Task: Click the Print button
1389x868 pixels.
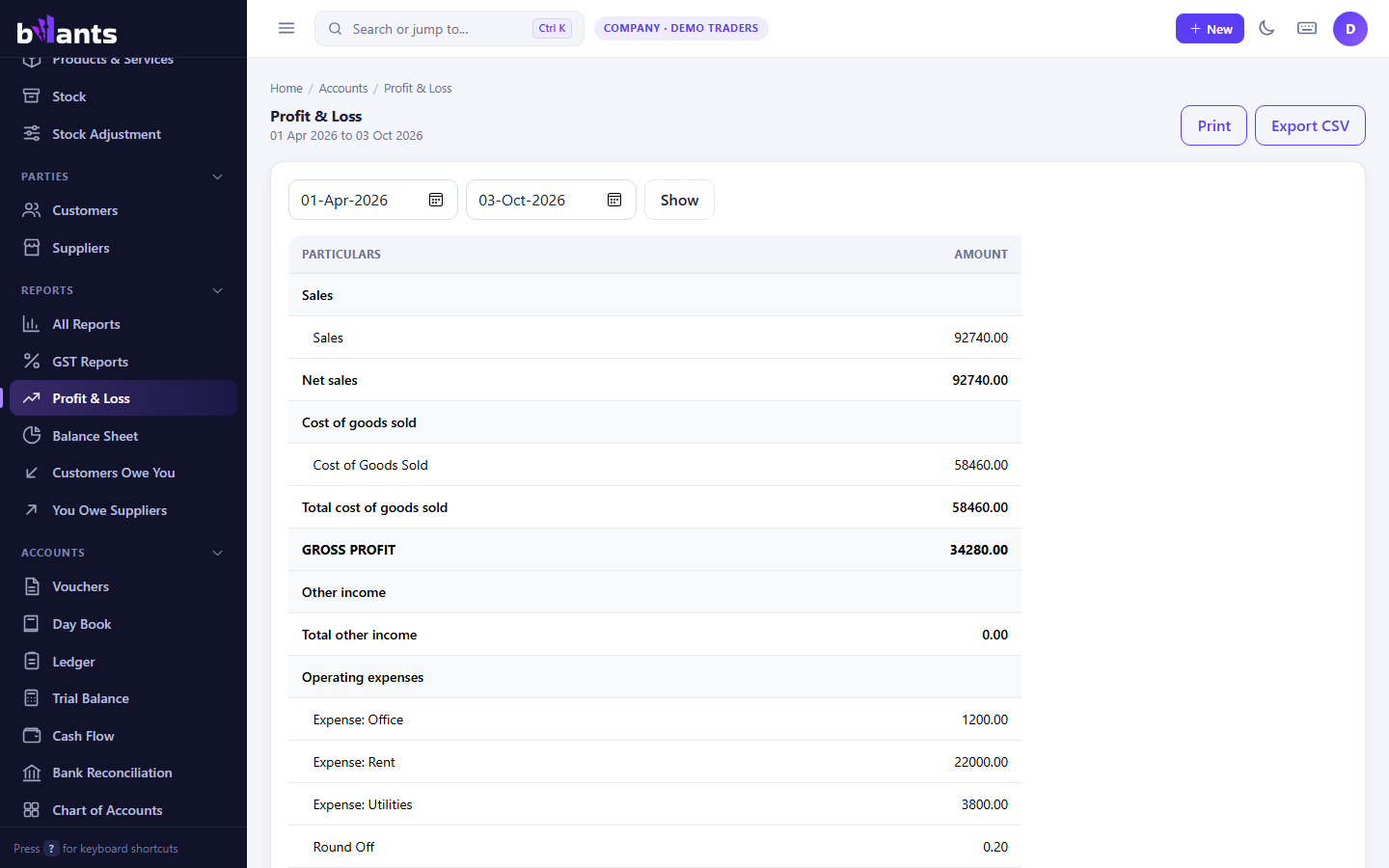Action: (1213, 125)
